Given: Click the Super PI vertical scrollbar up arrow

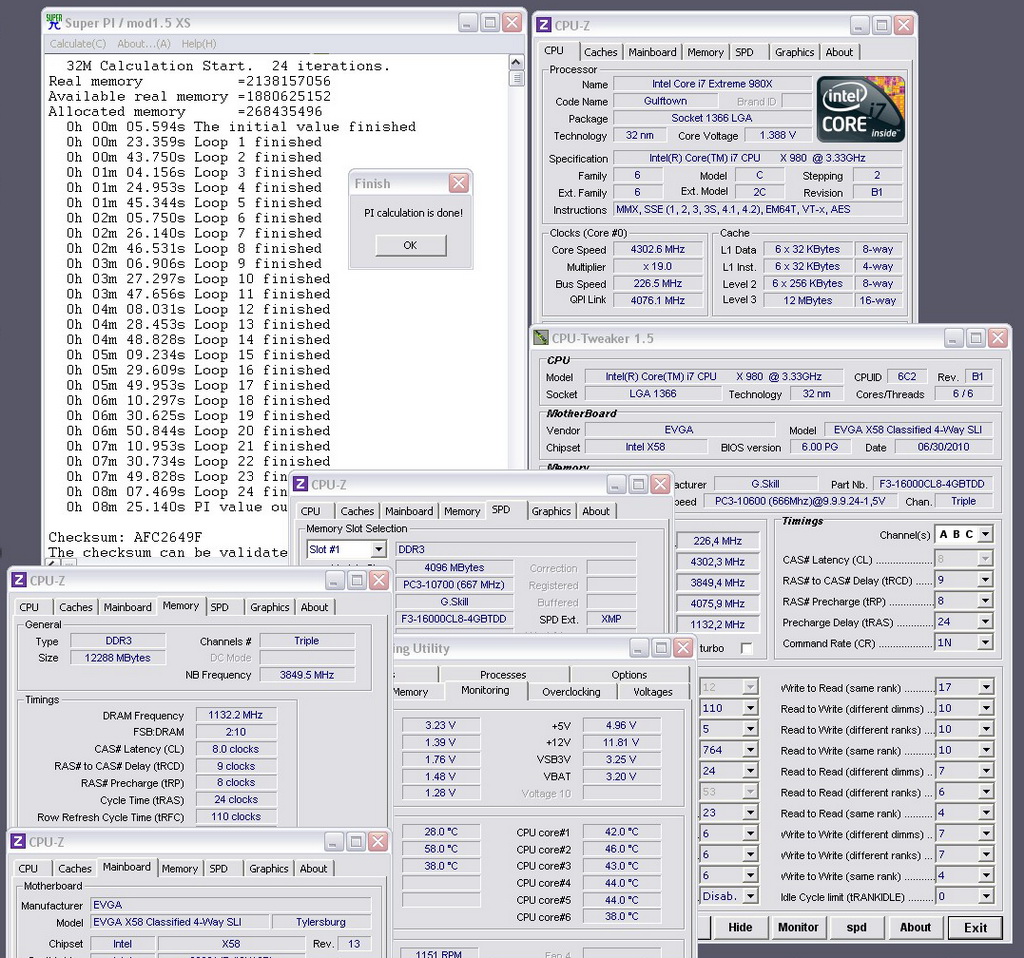Looking at the screenshot, I should pyautogui.click(x=516, y=62).
